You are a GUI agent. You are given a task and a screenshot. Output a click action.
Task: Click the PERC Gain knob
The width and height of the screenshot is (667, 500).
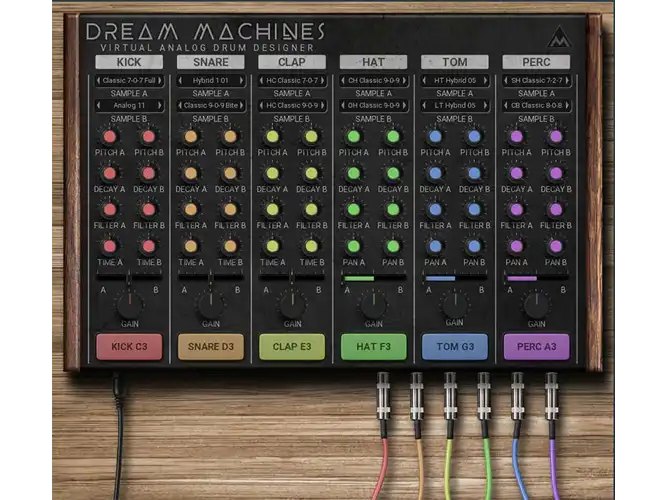(537, 305)
